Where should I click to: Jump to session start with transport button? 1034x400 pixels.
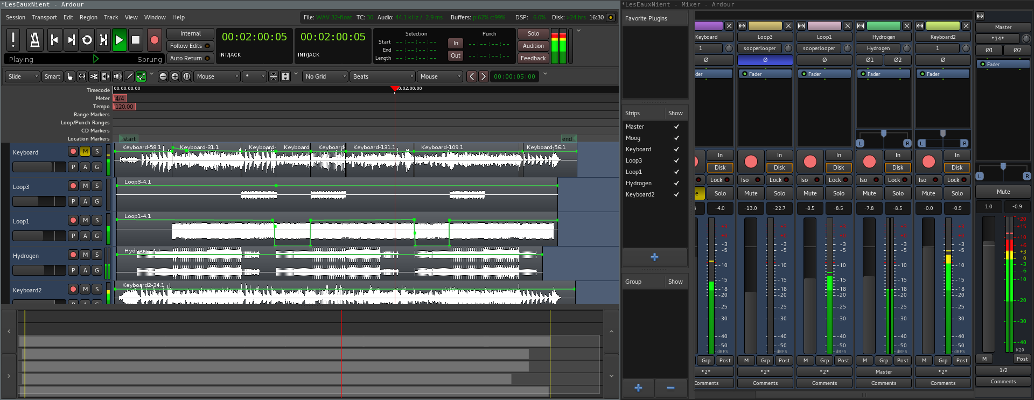point(55,40)
